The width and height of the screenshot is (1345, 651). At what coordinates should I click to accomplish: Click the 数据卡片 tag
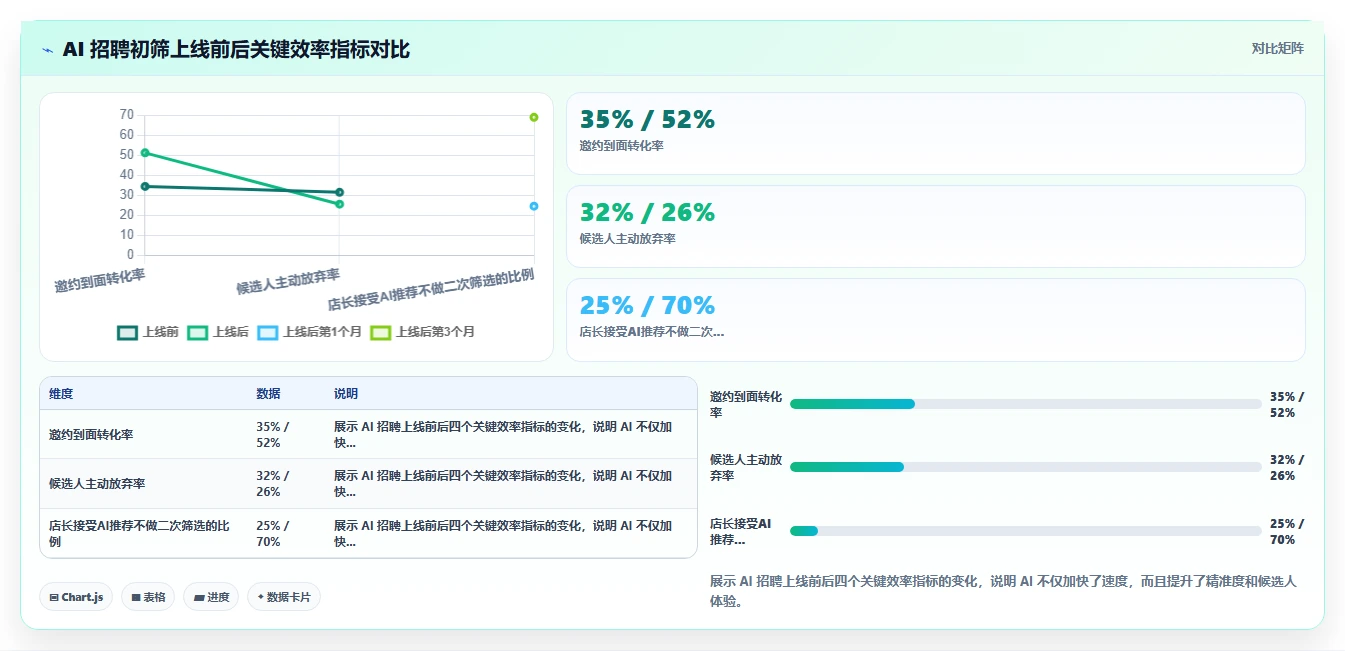coord(284,597)
